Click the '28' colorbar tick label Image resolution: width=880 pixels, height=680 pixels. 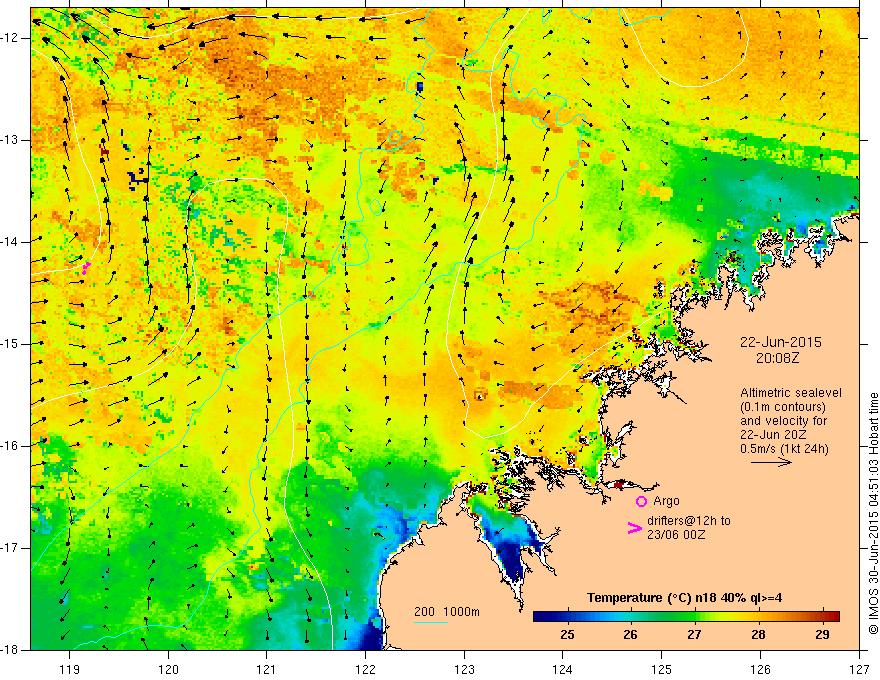pos(758,635)
